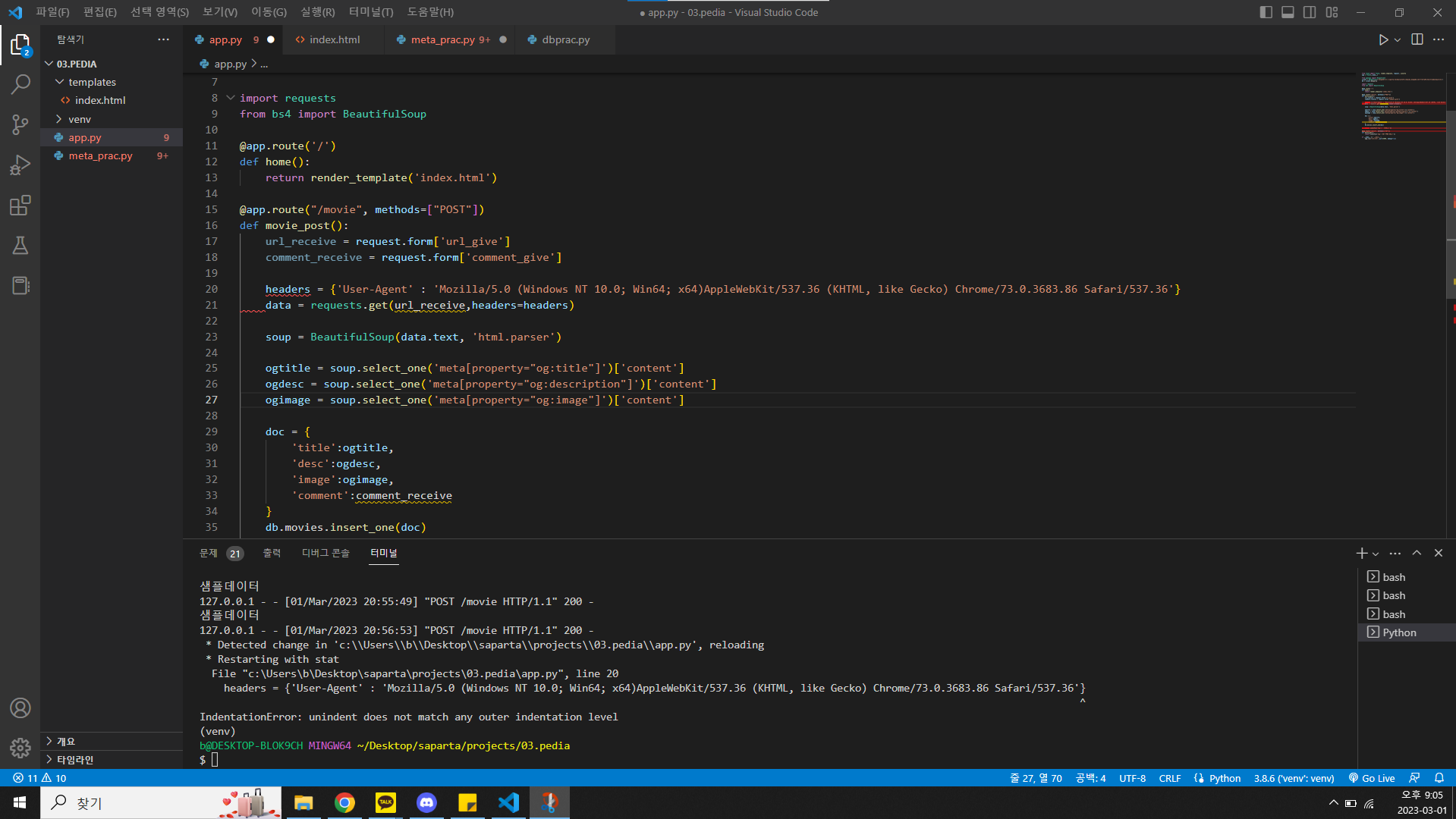Open Explorer views and more actions ellipsis
This screenshot has width=1456, height=819.
pos(164,39)
